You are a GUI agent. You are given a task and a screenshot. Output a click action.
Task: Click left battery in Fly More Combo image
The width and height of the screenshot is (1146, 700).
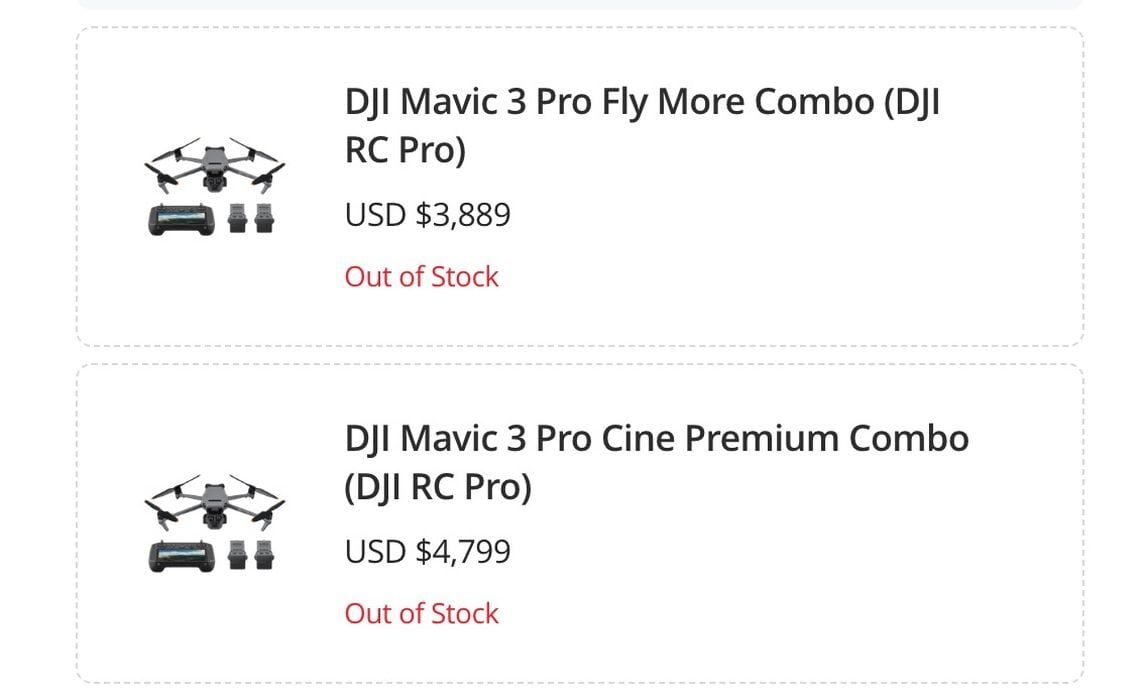(237, 218)
